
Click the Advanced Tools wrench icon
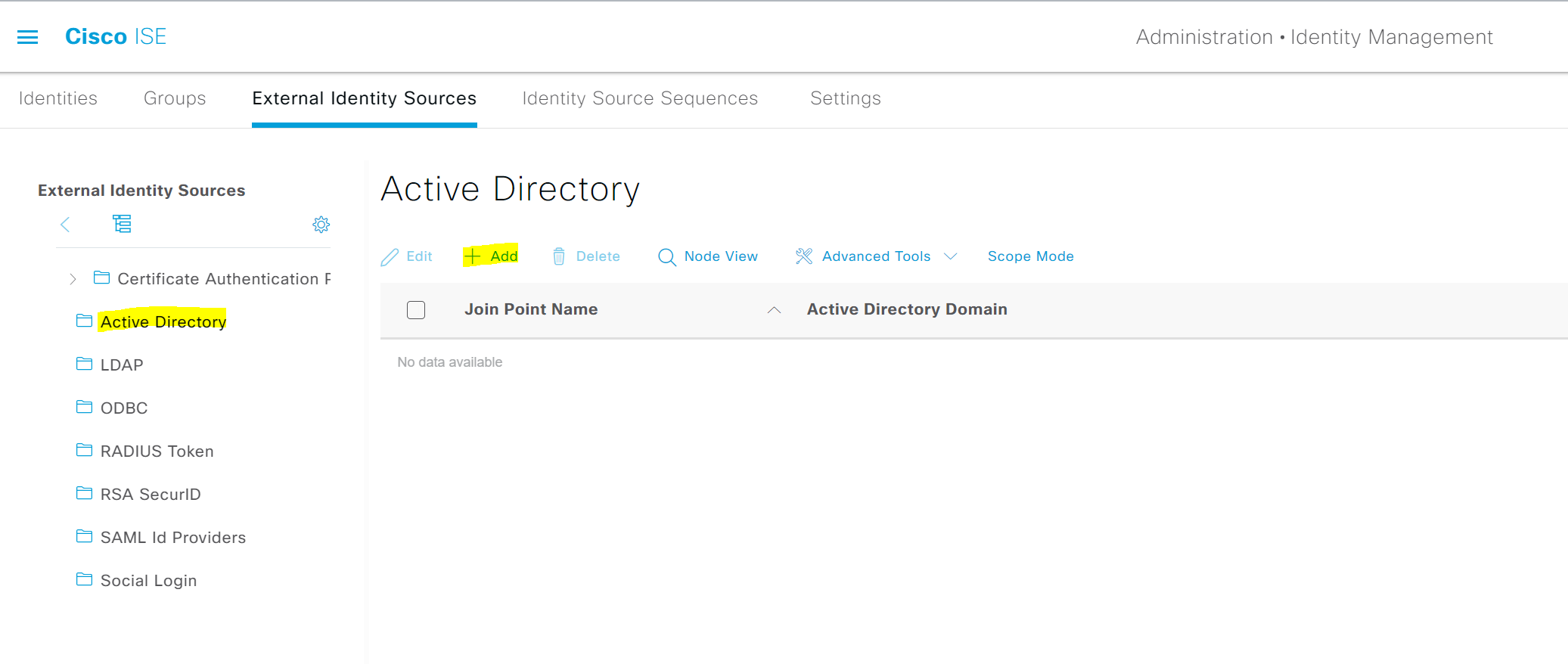pyautogui.click(x=804, y=256)
